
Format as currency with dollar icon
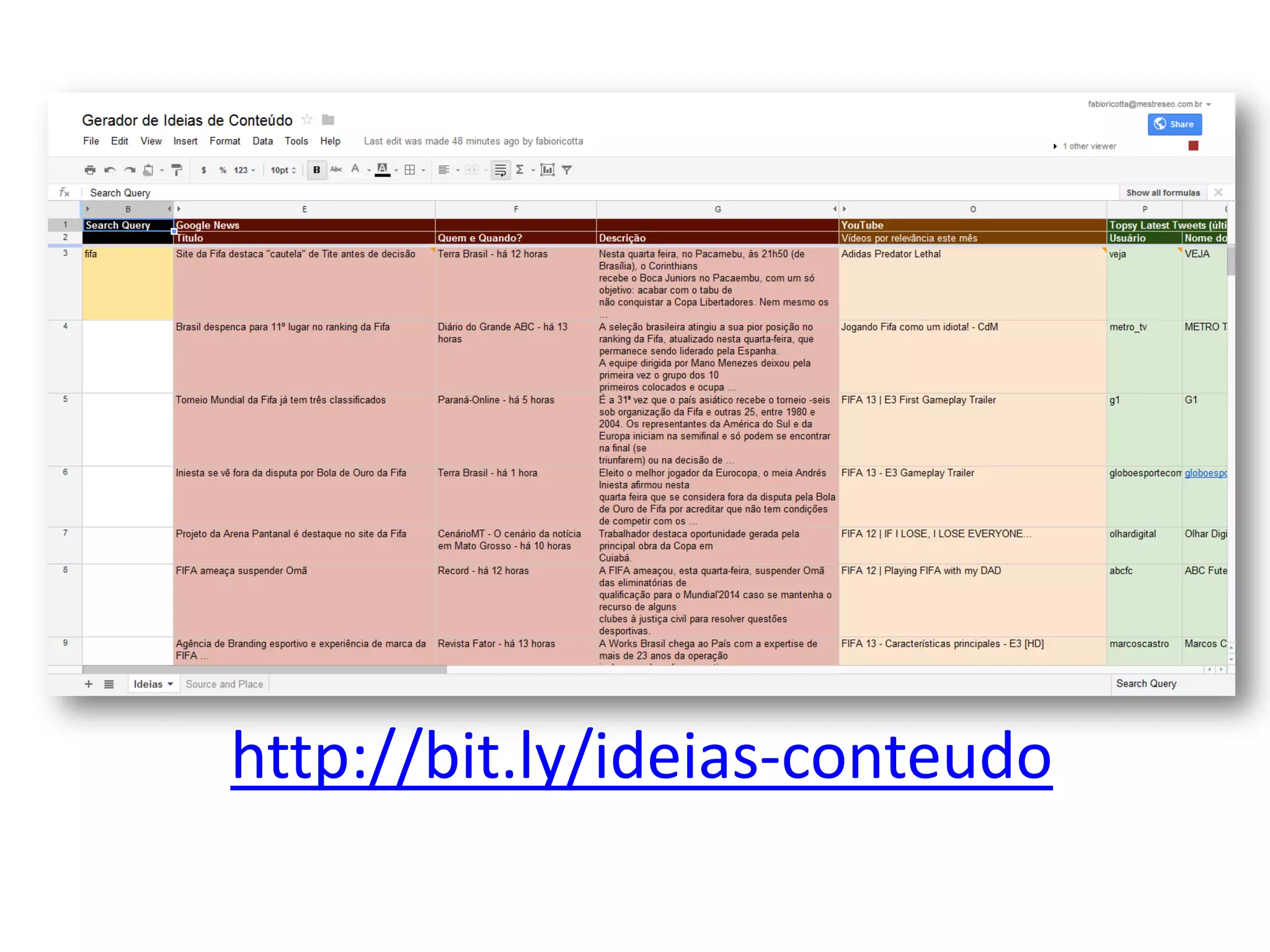point(203,170)
